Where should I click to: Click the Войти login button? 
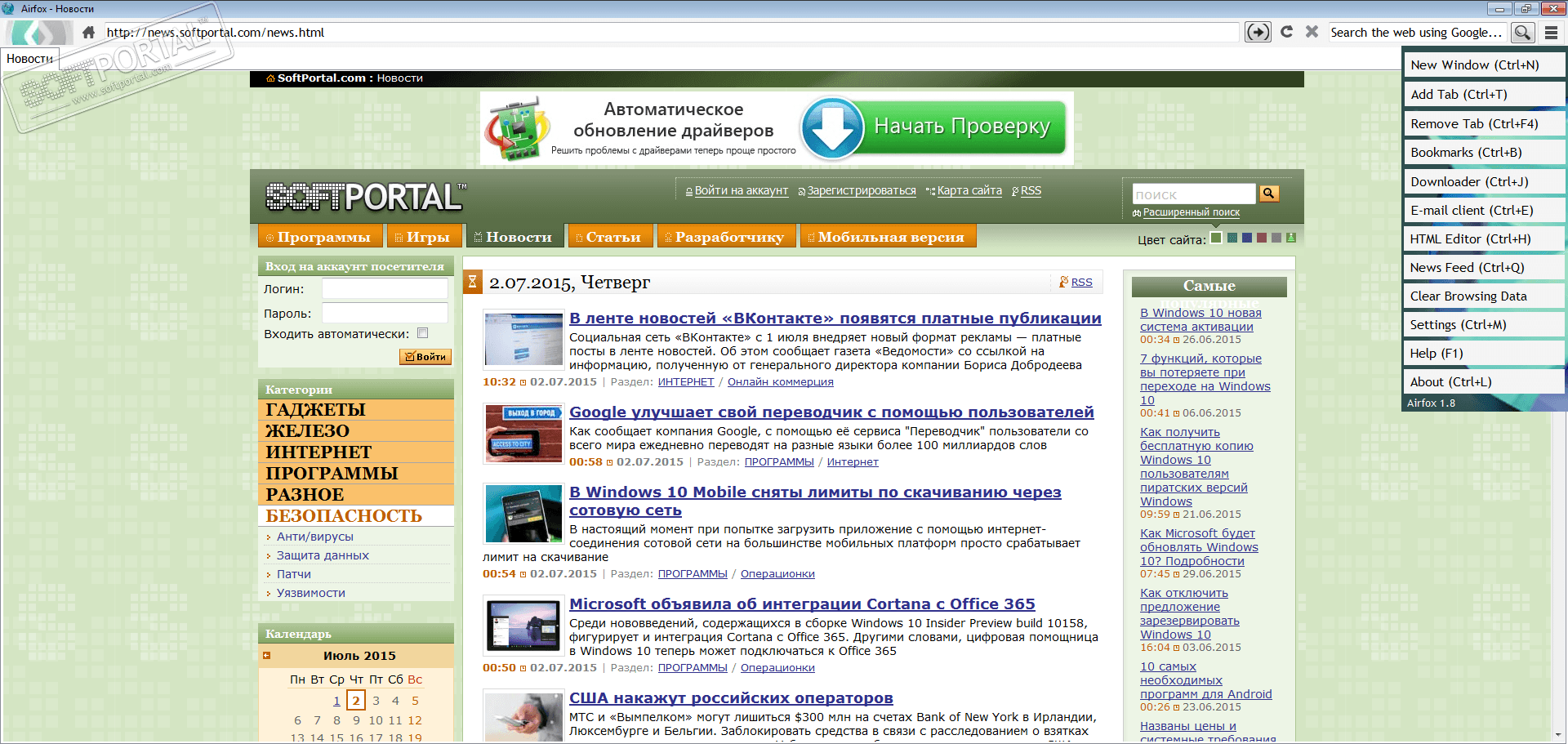[425, 357]
